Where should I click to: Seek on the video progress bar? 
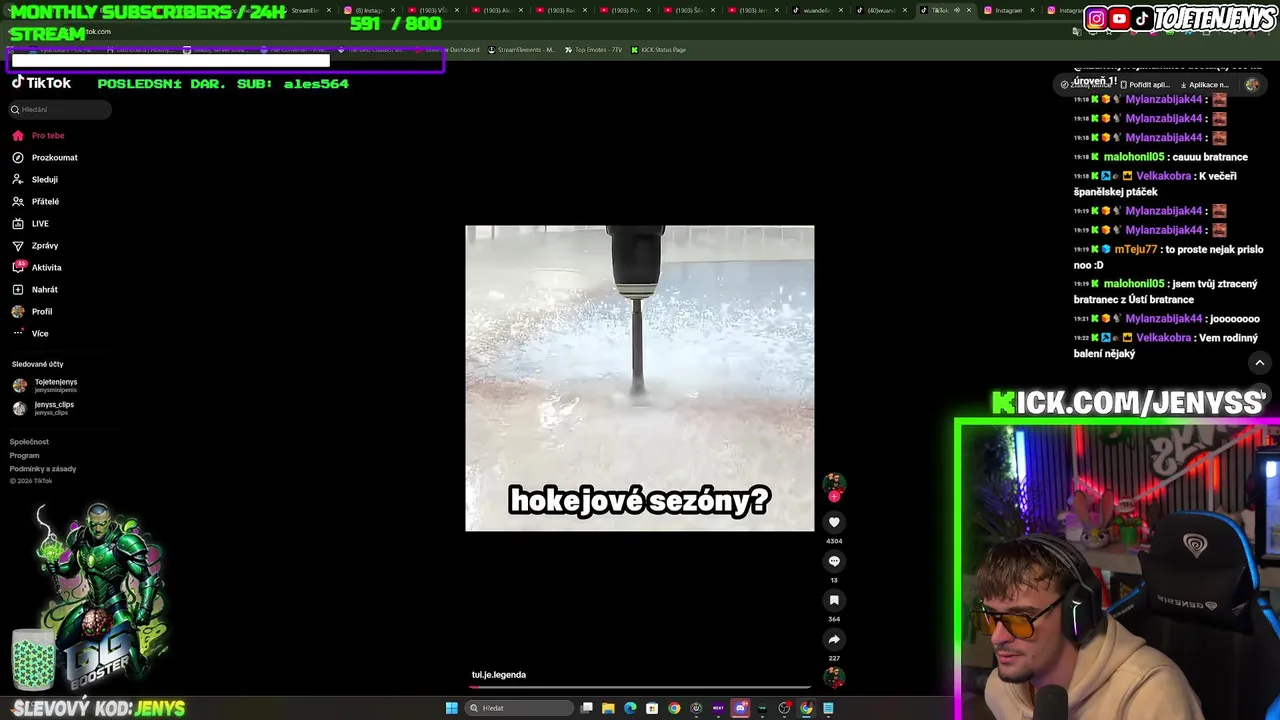[640, 687]
